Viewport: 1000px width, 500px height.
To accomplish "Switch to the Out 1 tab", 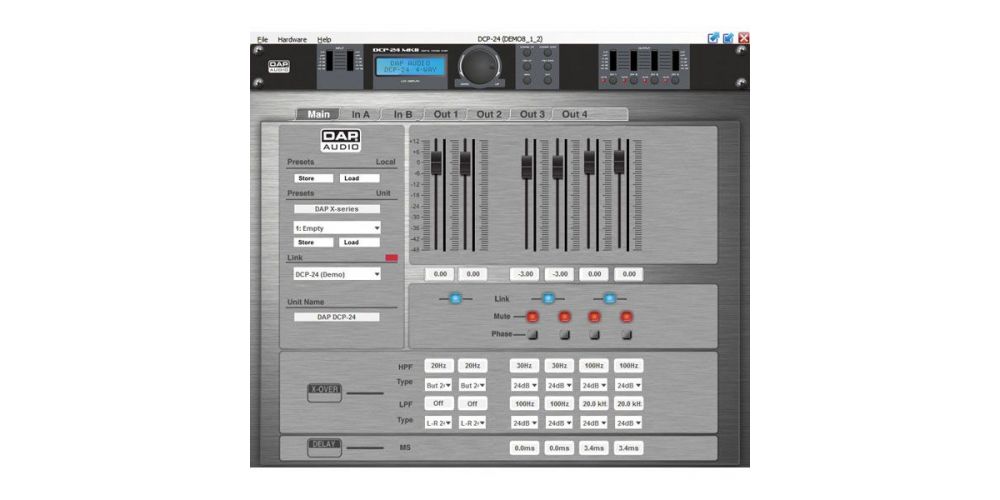I will click(446, 114).
